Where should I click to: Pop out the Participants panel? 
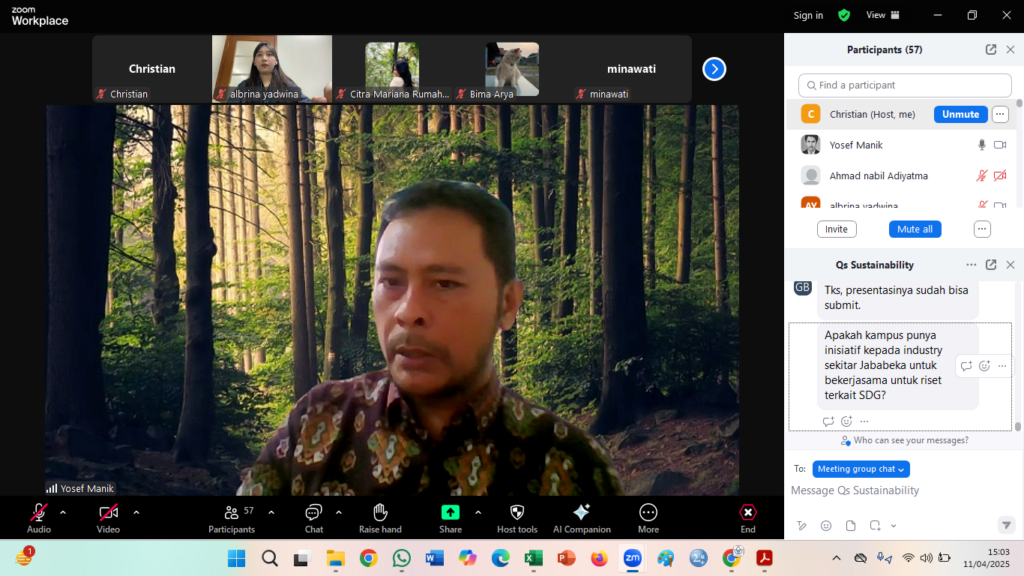(990, 49)
